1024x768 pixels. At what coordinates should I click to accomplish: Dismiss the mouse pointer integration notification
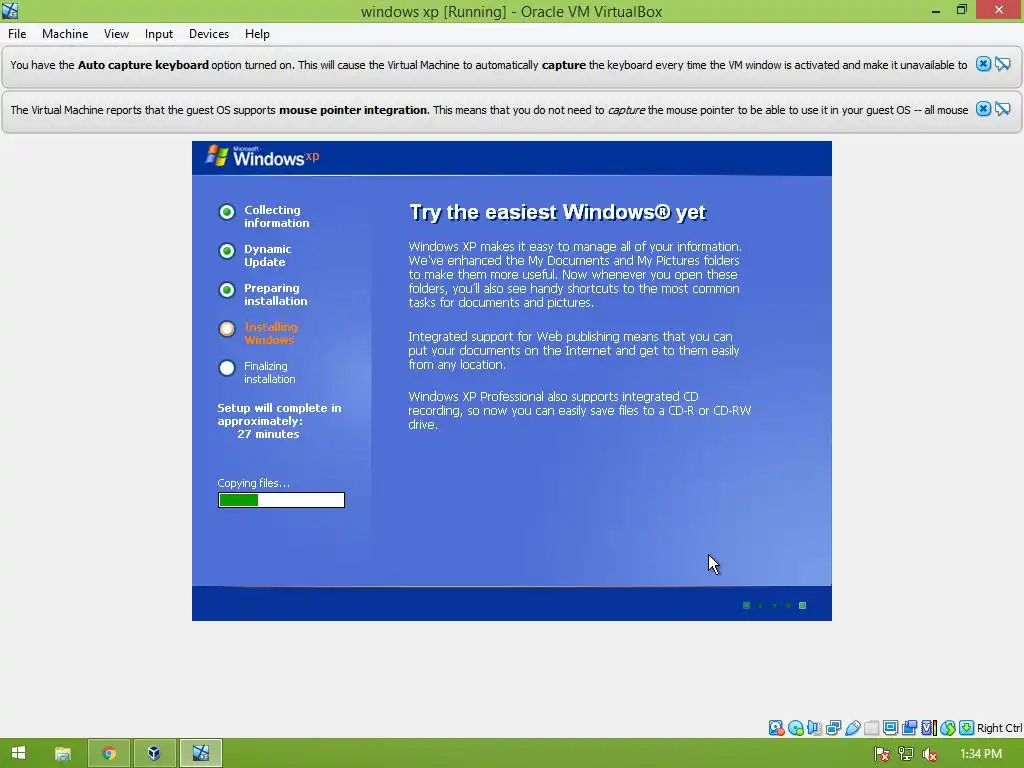(983, 109)
